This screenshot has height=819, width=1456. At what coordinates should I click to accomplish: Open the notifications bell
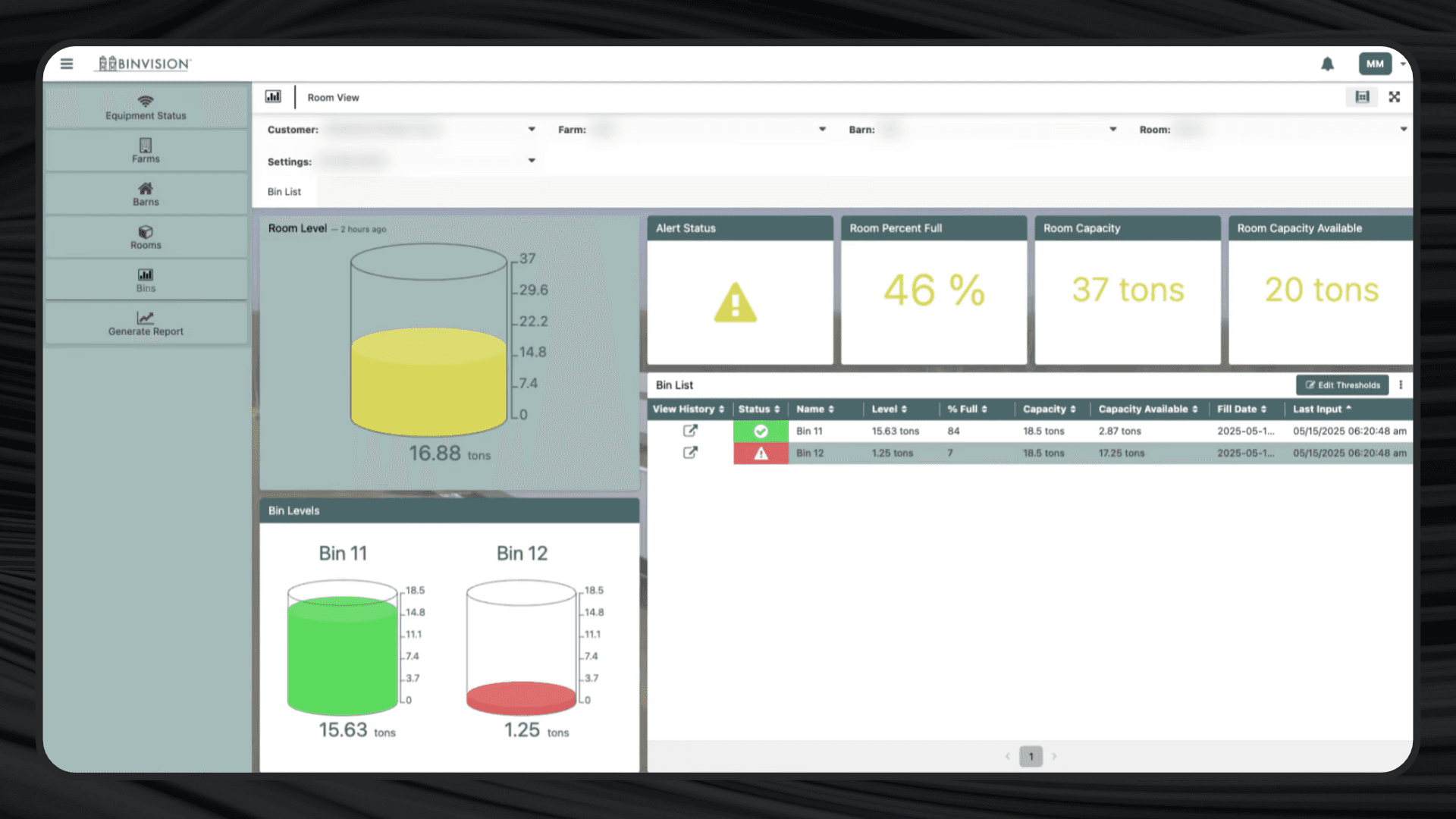pos(1328,64)
